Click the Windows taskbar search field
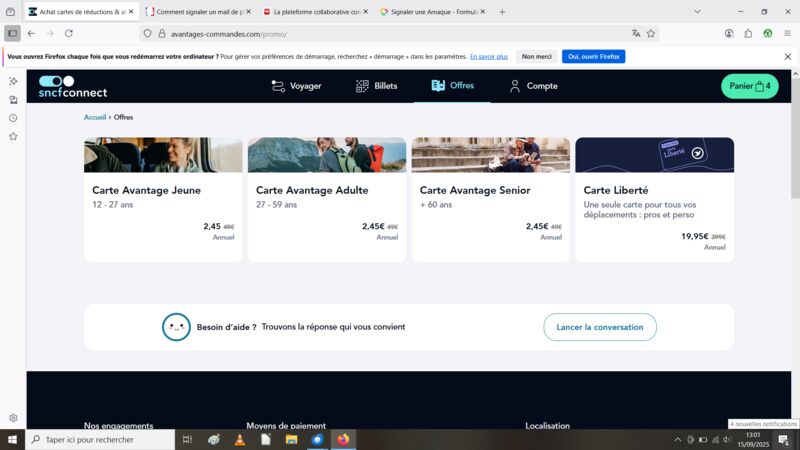 [x=100, y=439]
